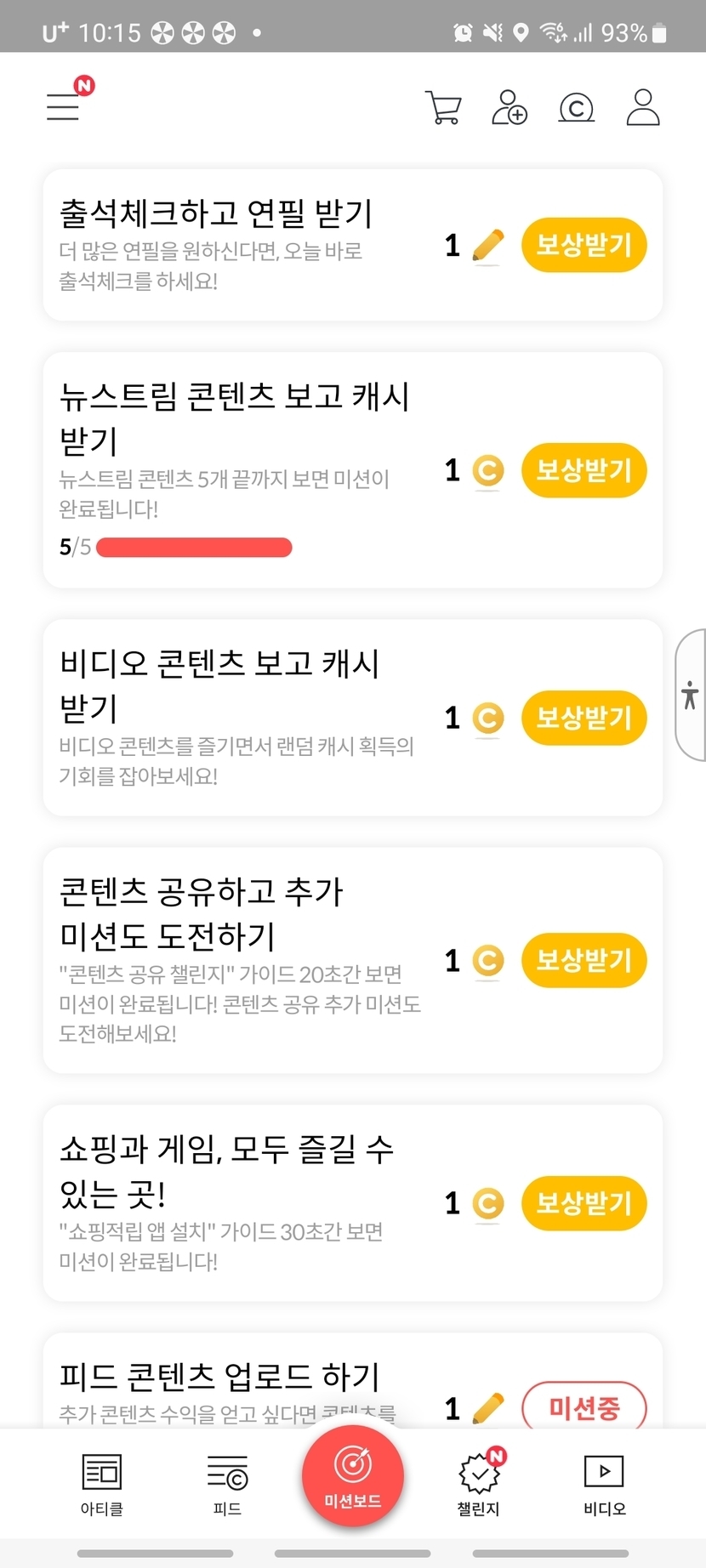Tap the 5/5 red progress bar
This screenshot has height=1568, width=706.
(x=194, y=547)
